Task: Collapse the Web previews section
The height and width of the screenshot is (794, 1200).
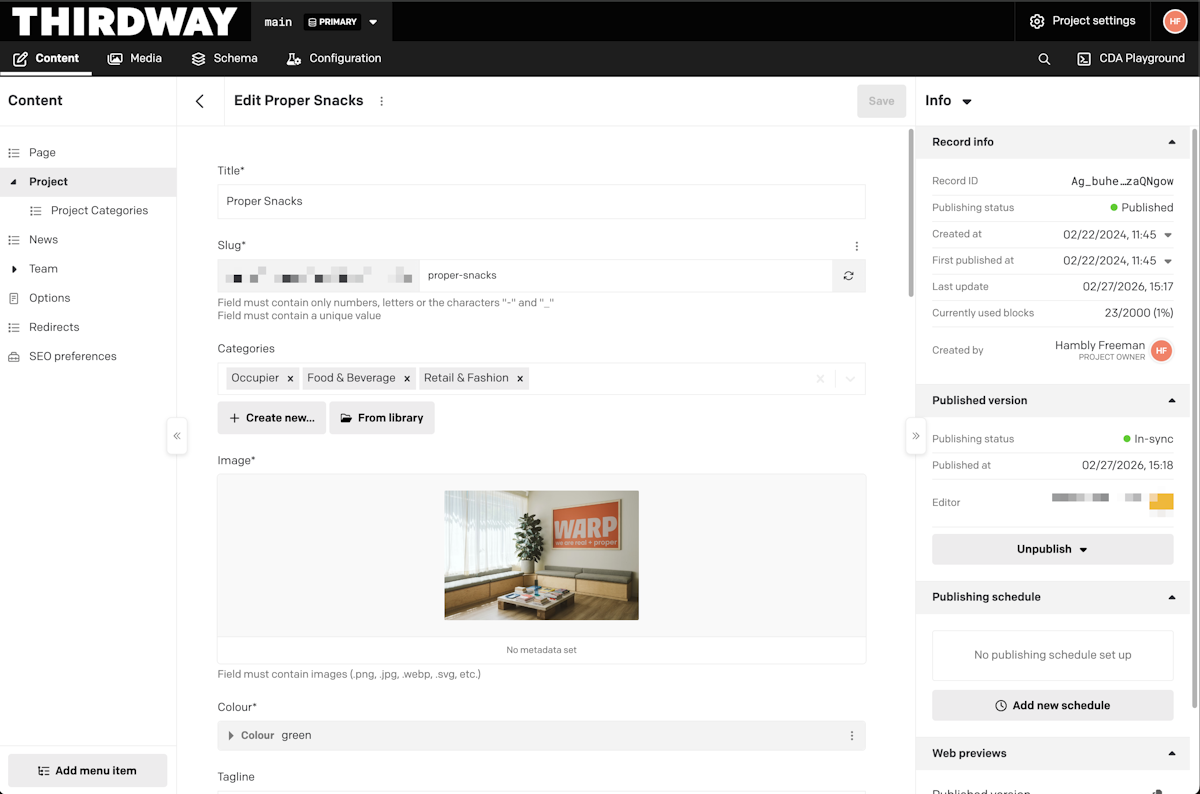Action: [x=1172, y=753]
